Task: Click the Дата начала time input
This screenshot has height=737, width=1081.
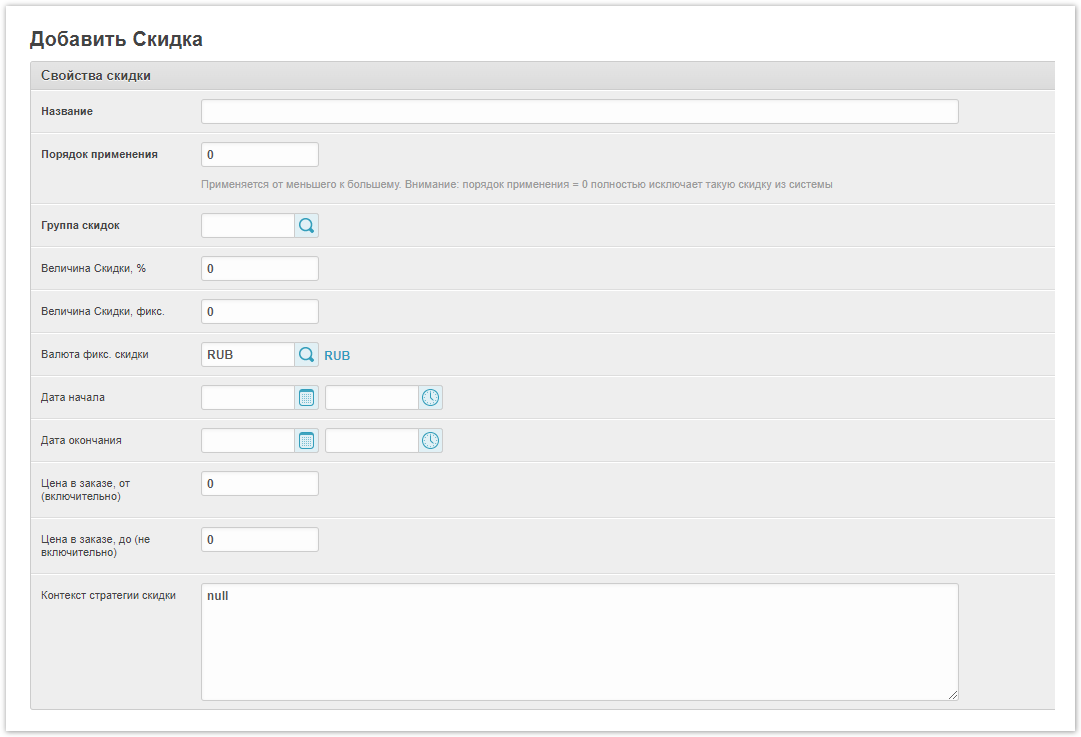Action: click(371, 398)
